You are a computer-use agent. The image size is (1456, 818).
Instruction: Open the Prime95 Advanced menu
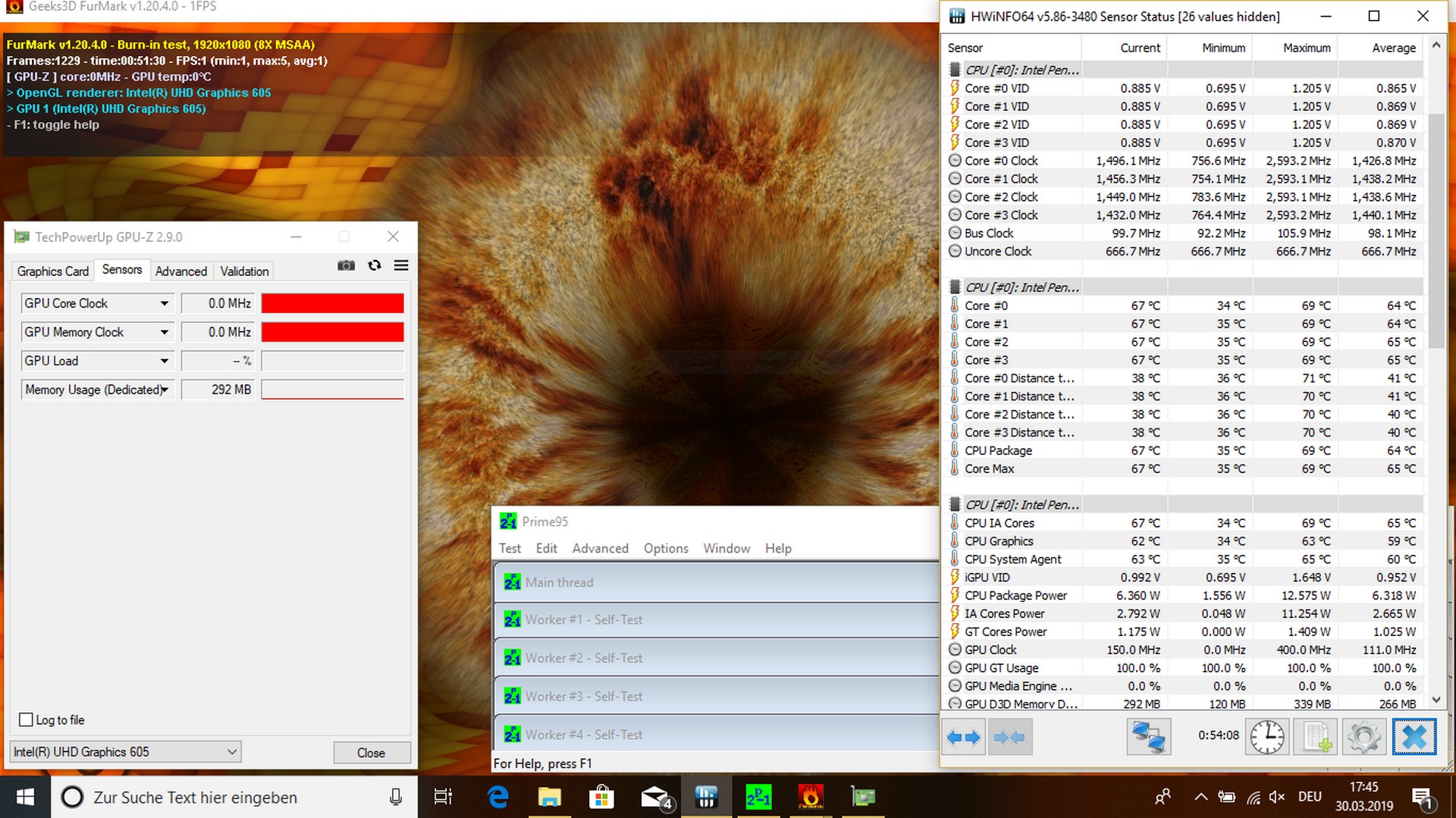pyautogui.click(x=600, y=548)
